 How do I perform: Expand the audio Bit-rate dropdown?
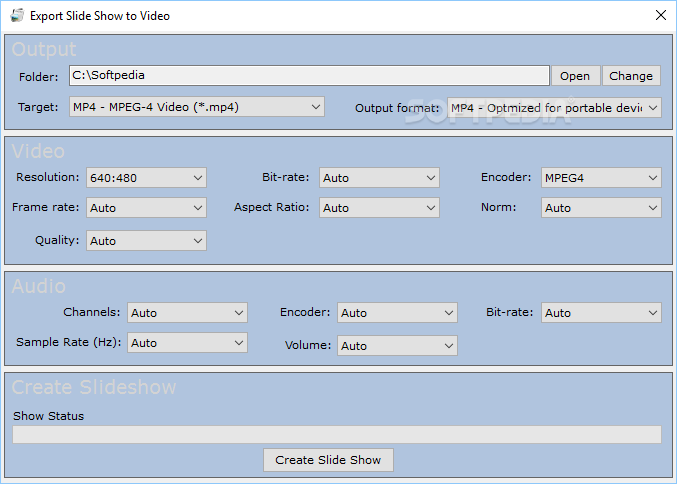pyautogui.click(x=601, y=313)
